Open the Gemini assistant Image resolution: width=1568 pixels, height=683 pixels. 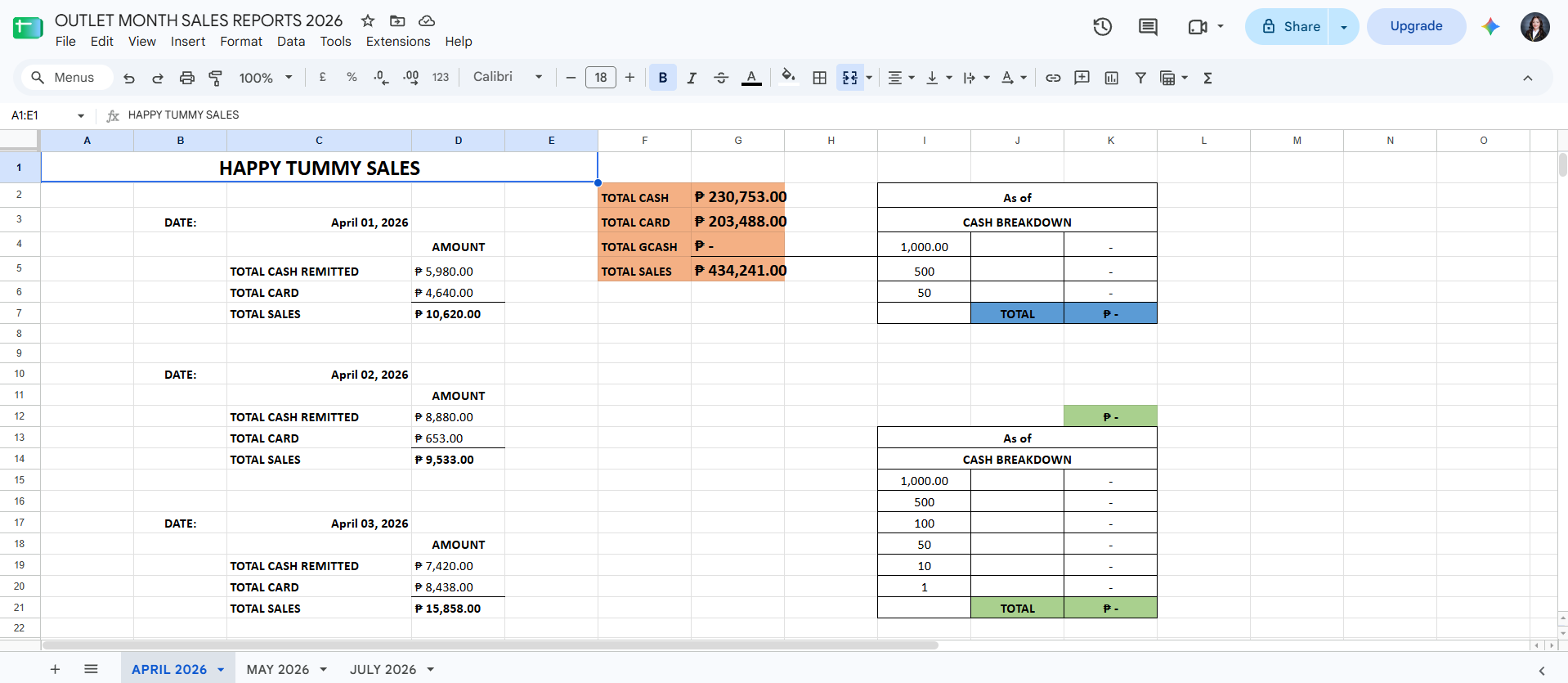click(1490, 26)
